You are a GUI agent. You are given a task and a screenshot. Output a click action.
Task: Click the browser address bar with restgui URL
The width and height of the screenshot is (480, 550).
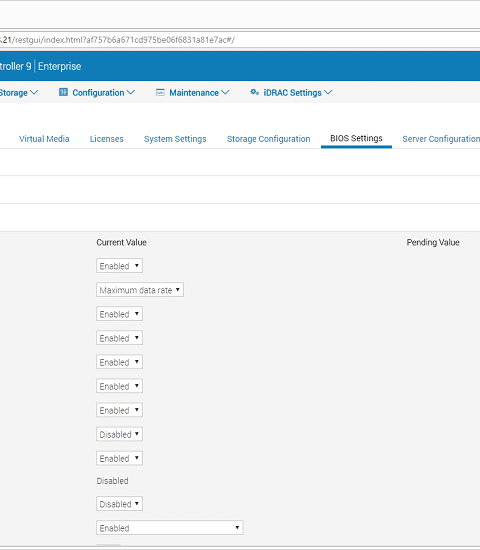click(x=240, y=40)
